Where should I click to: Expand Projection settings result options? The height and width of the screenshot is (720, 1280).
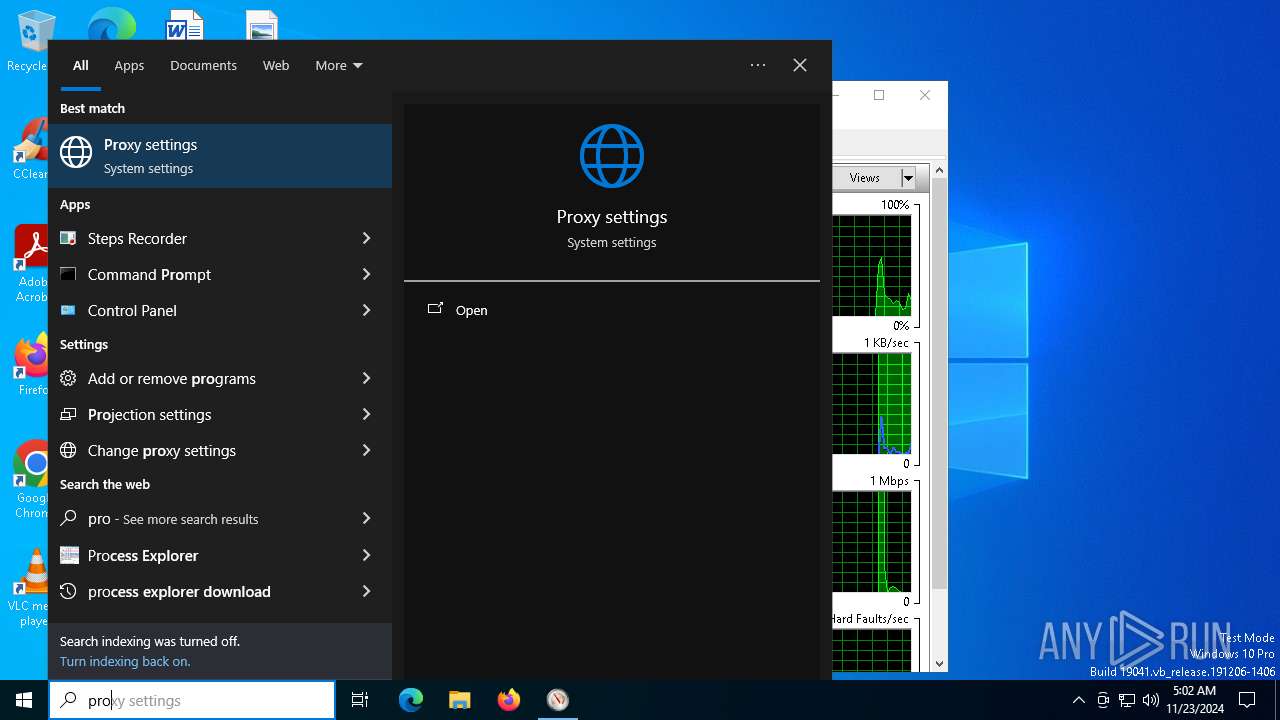pos(366,414)
